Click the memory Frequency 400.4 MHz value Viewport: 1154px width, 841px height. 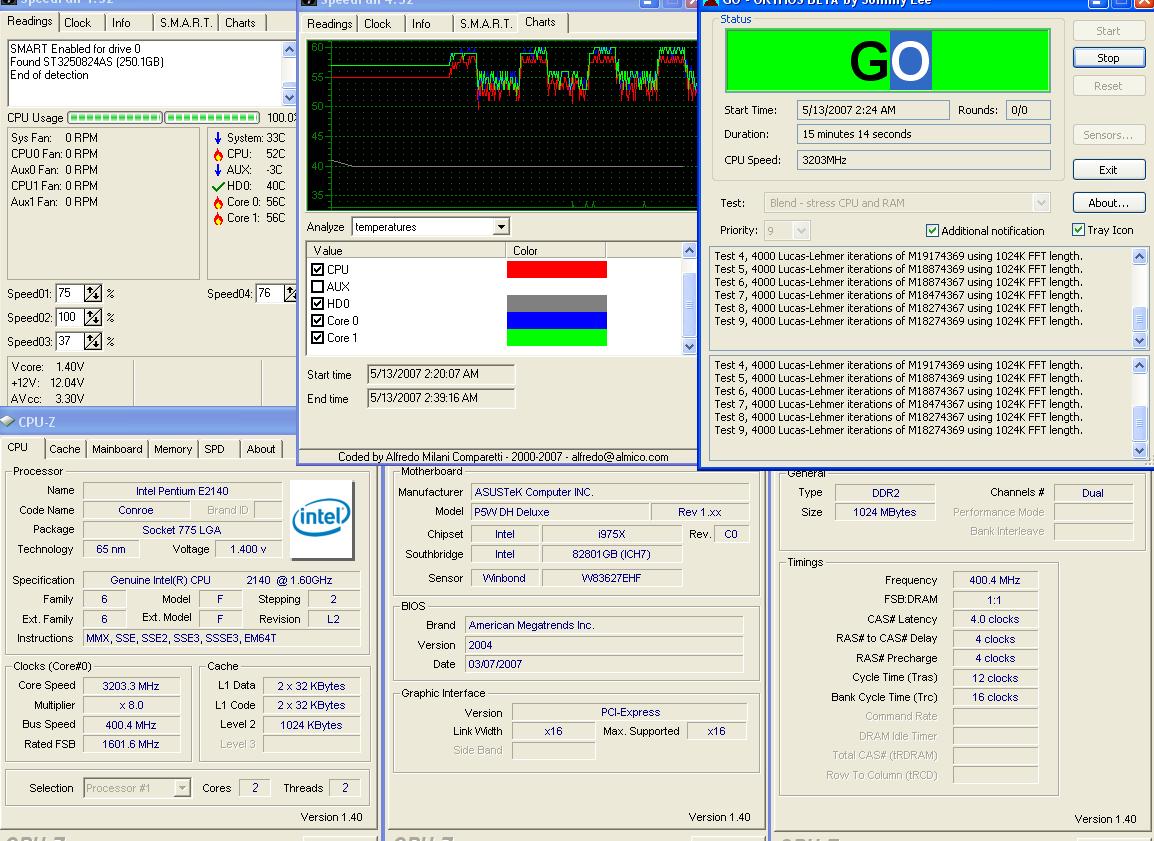tap(995, 581)
